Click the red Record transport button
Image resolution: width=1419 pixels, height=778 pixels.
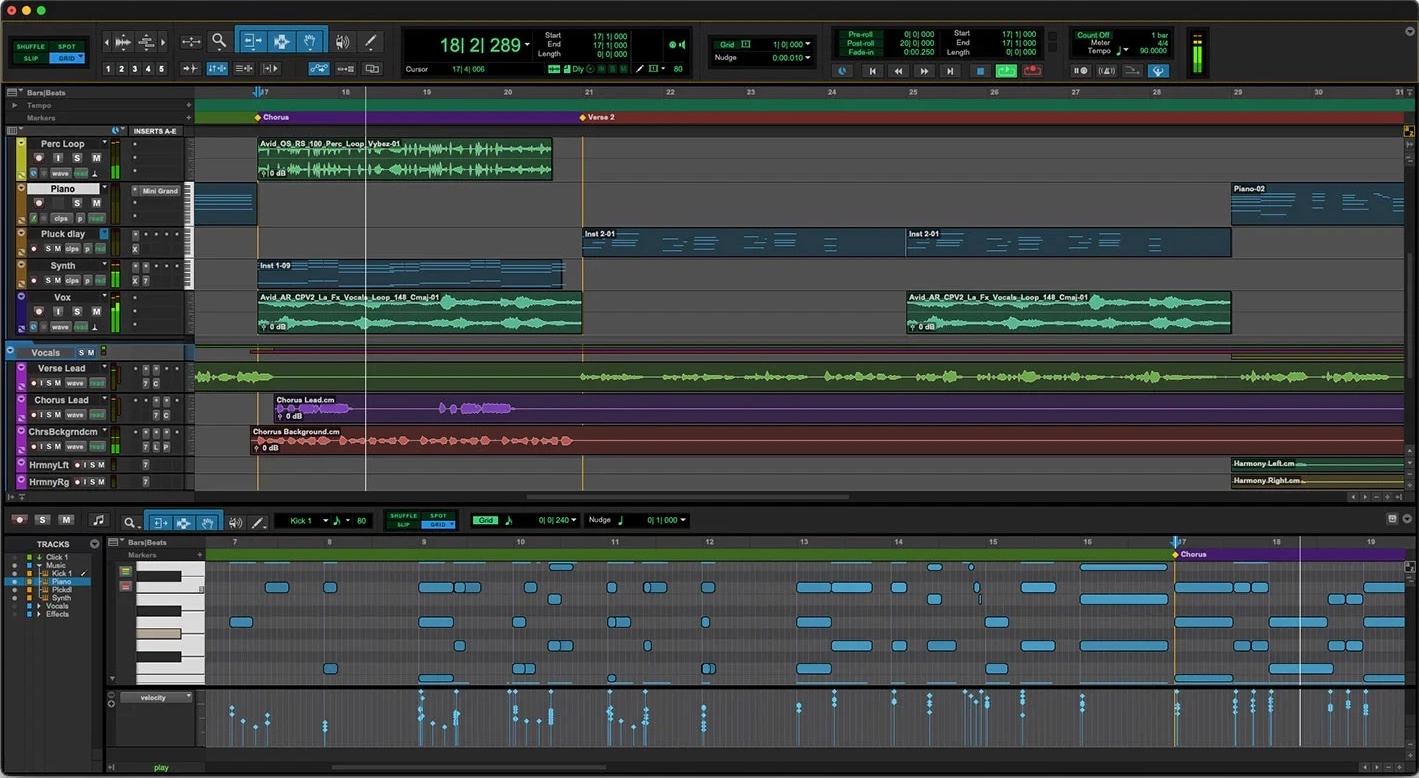[1032, 71]
